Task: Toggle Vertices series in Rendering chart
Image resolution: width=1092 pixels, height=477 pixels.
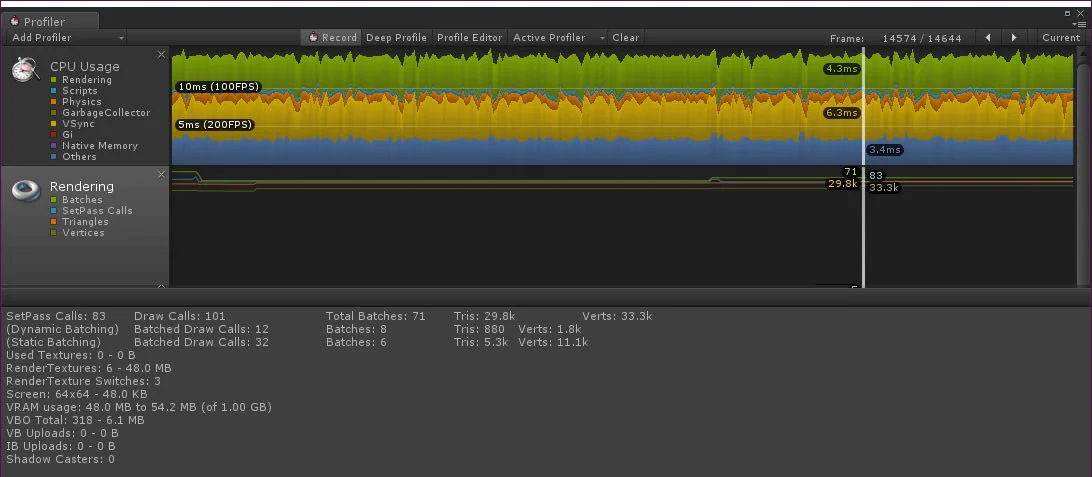Action: (x=54, y=233)
